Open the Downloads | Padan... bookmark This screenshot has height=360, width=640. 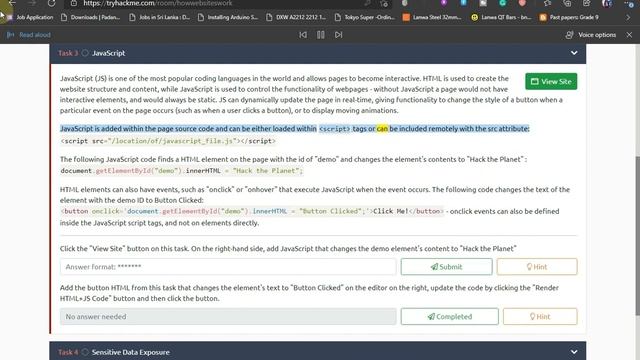click(x=90, y=17)
